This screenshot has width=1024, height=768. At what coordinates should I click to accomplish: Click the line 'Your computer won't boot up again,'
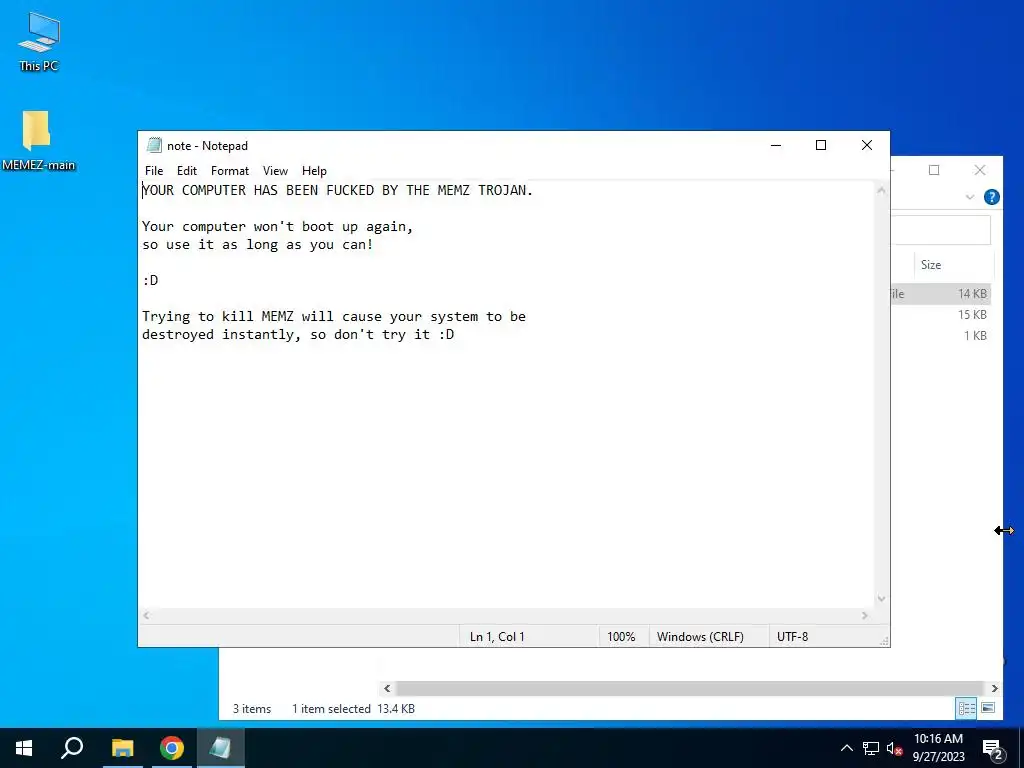(278, 227)
